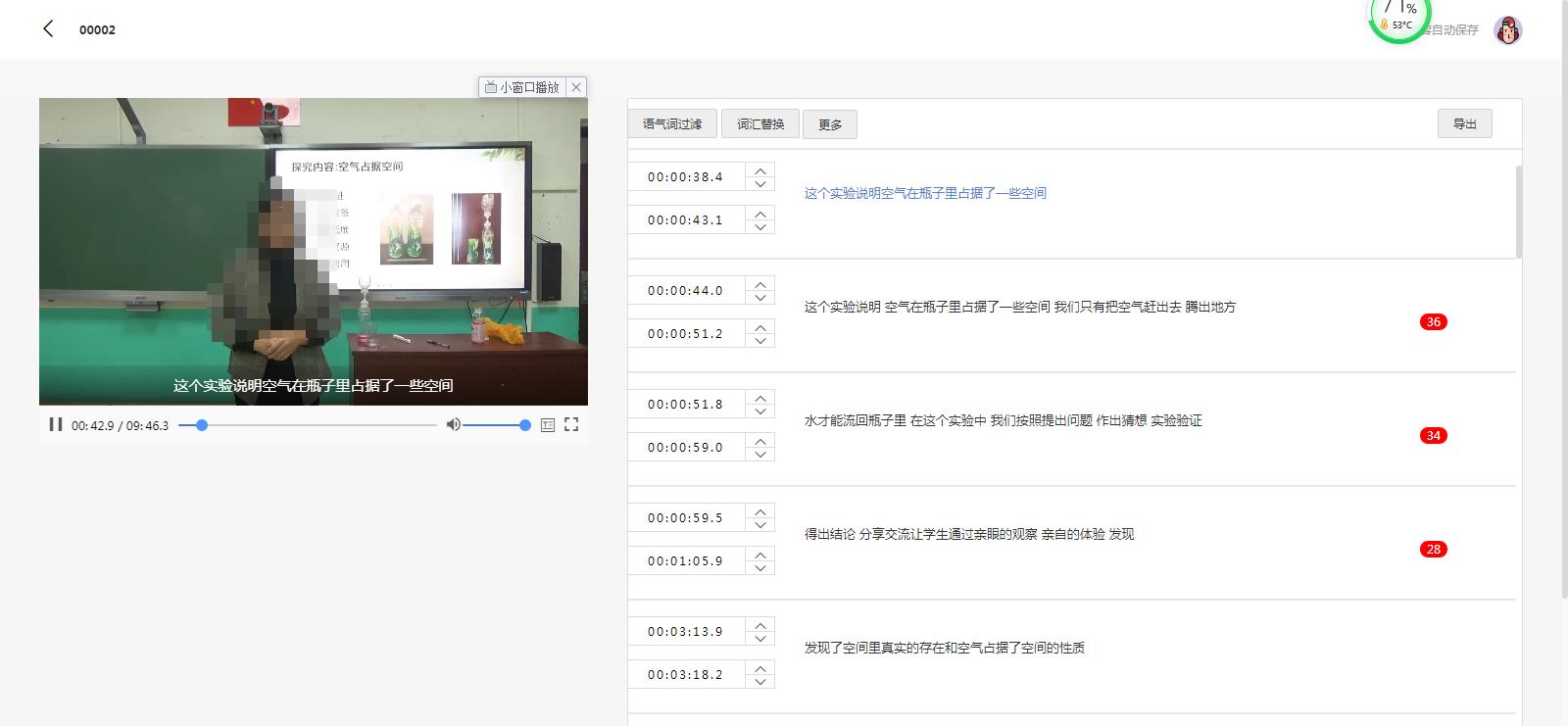This screenshot has height=726, width=1568.
Task: Decrease end time 00:01:05.9
Action: pyautogui.click(x=760, y=568)
